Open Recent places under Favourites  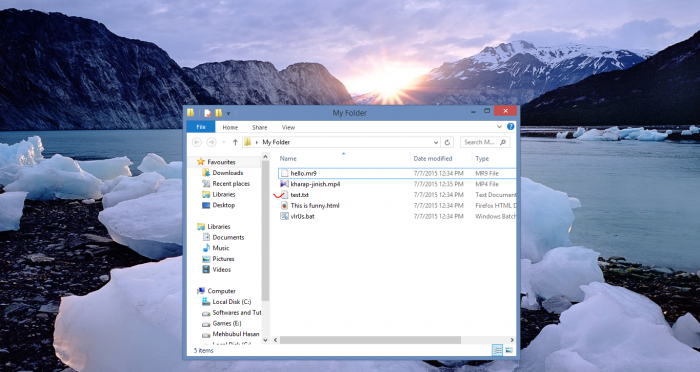pyautogui.click(x=231, y=184)
